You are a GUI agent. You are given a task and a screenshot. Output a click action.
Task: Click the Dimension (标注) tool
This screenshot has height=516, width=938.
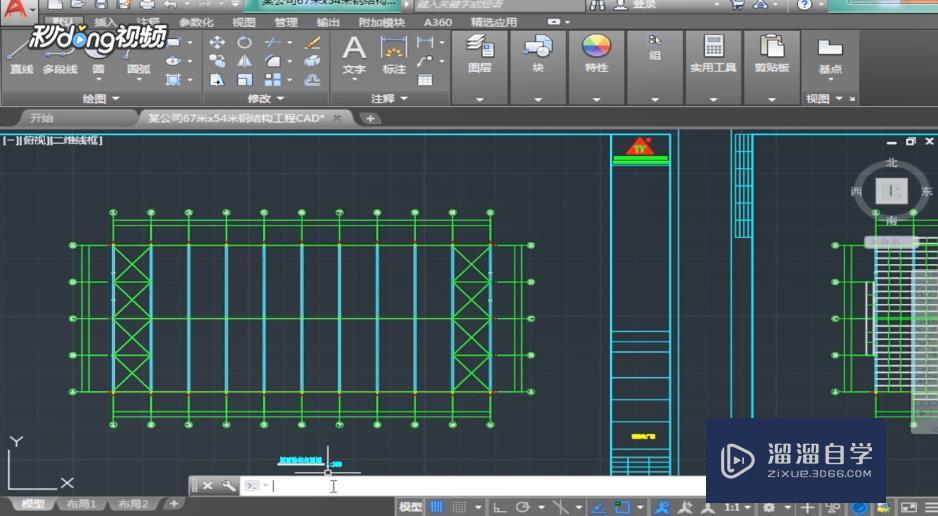point(394,53)
